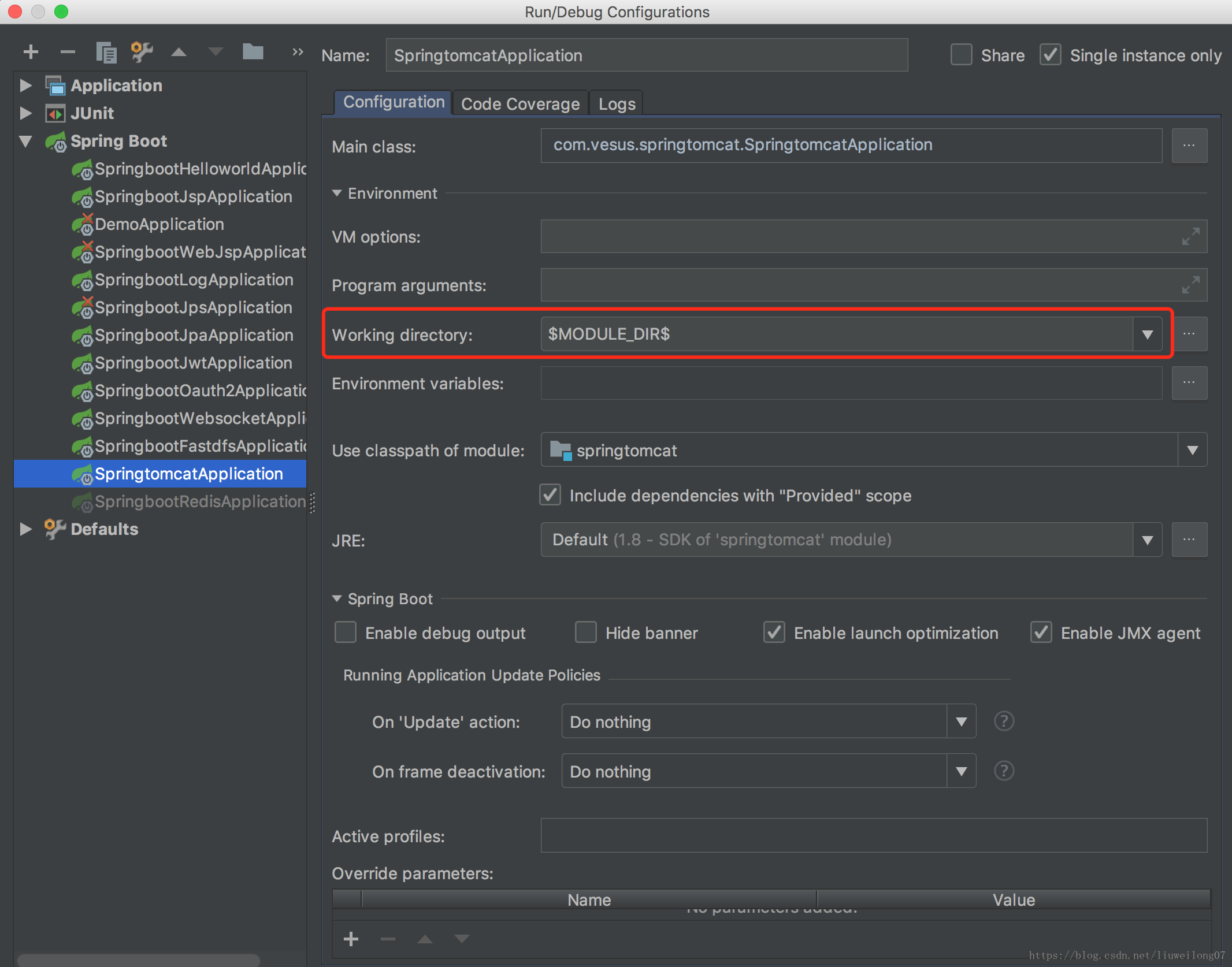Open help for On frame deactivation
The image size is (1232, 967).
tap(1004, 771)
